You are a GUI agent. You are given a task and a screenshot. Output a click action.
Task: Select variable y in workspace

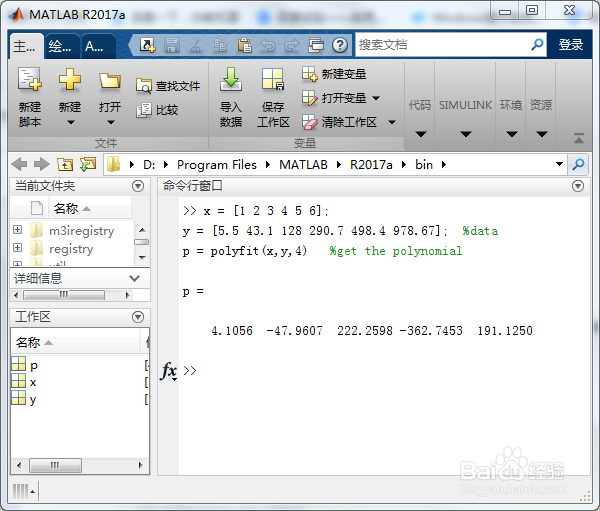point(33,399)
